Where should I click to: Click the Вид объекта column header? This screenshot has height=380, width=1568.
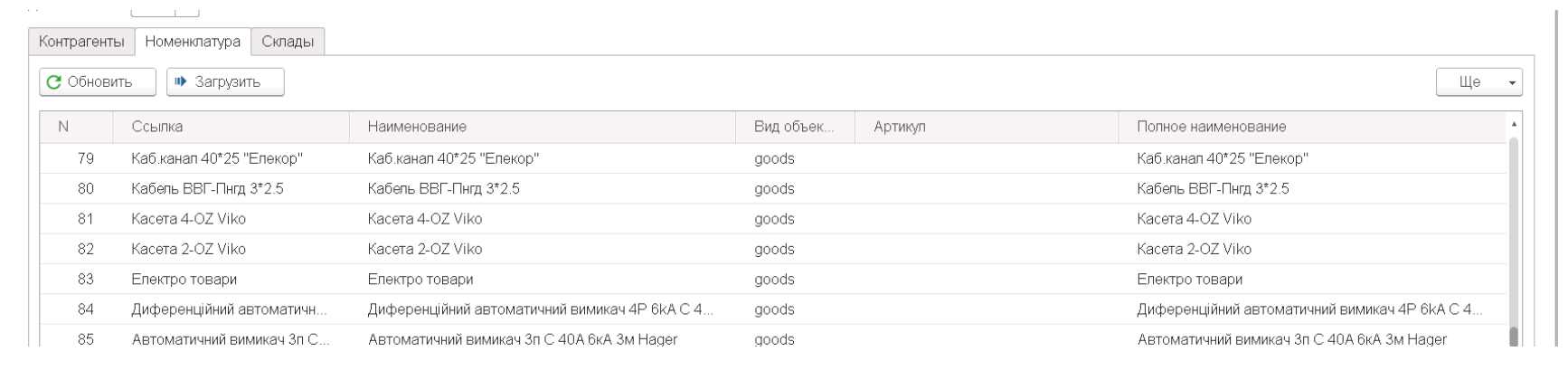tap(796, 128)
